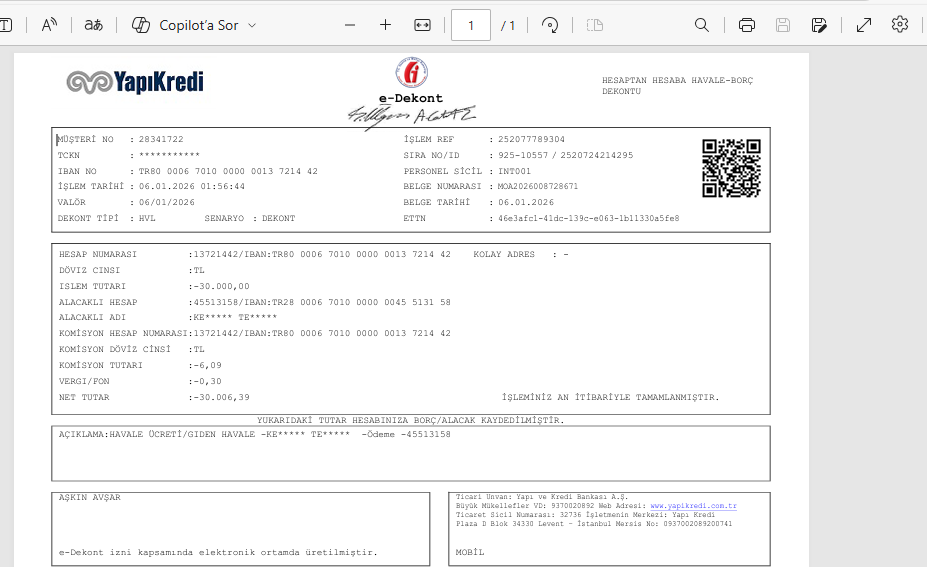Select commission amount -6,09

(208, 365)
